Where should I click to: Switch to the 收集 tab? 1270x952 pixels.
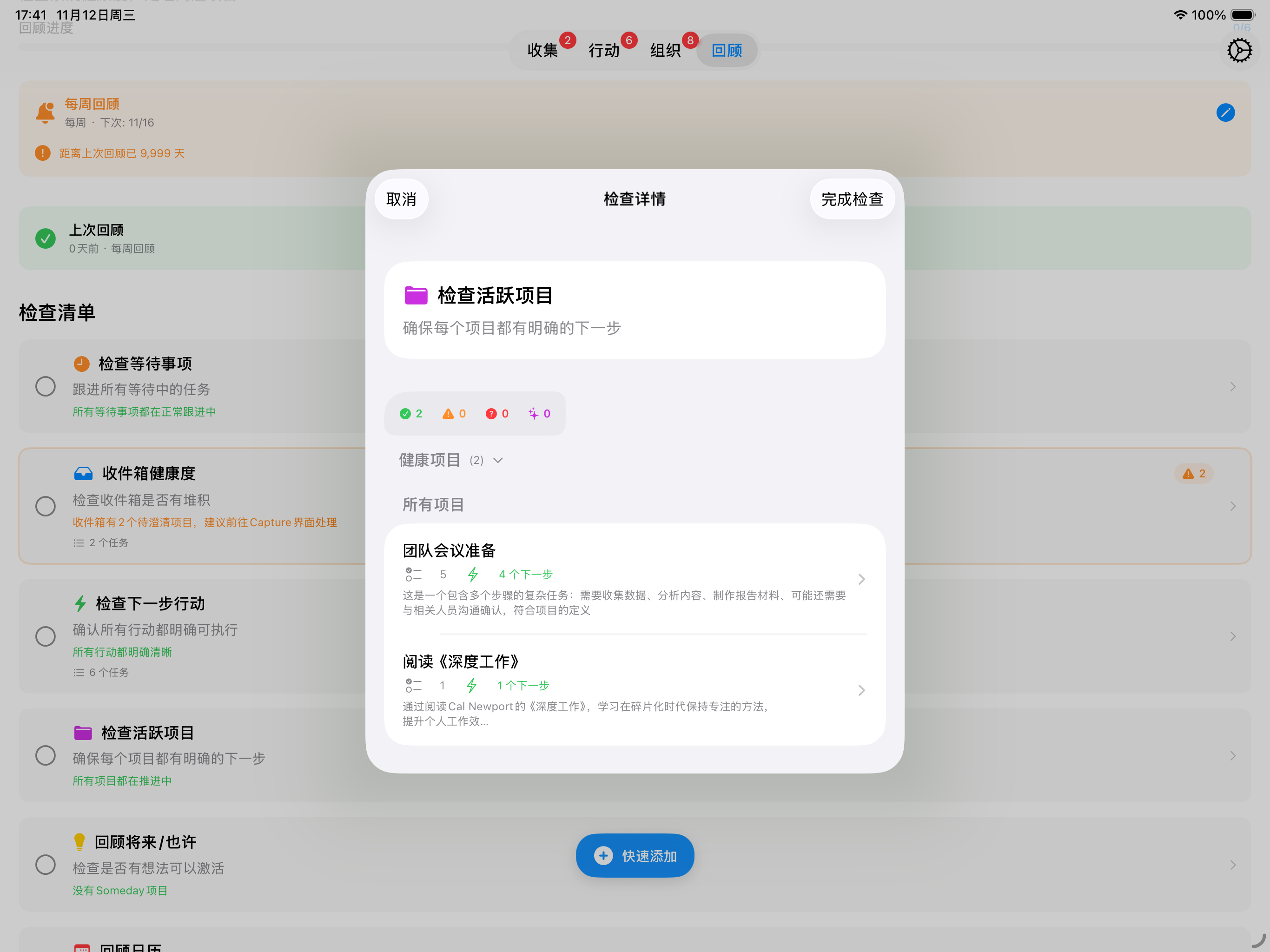point(542,50)
